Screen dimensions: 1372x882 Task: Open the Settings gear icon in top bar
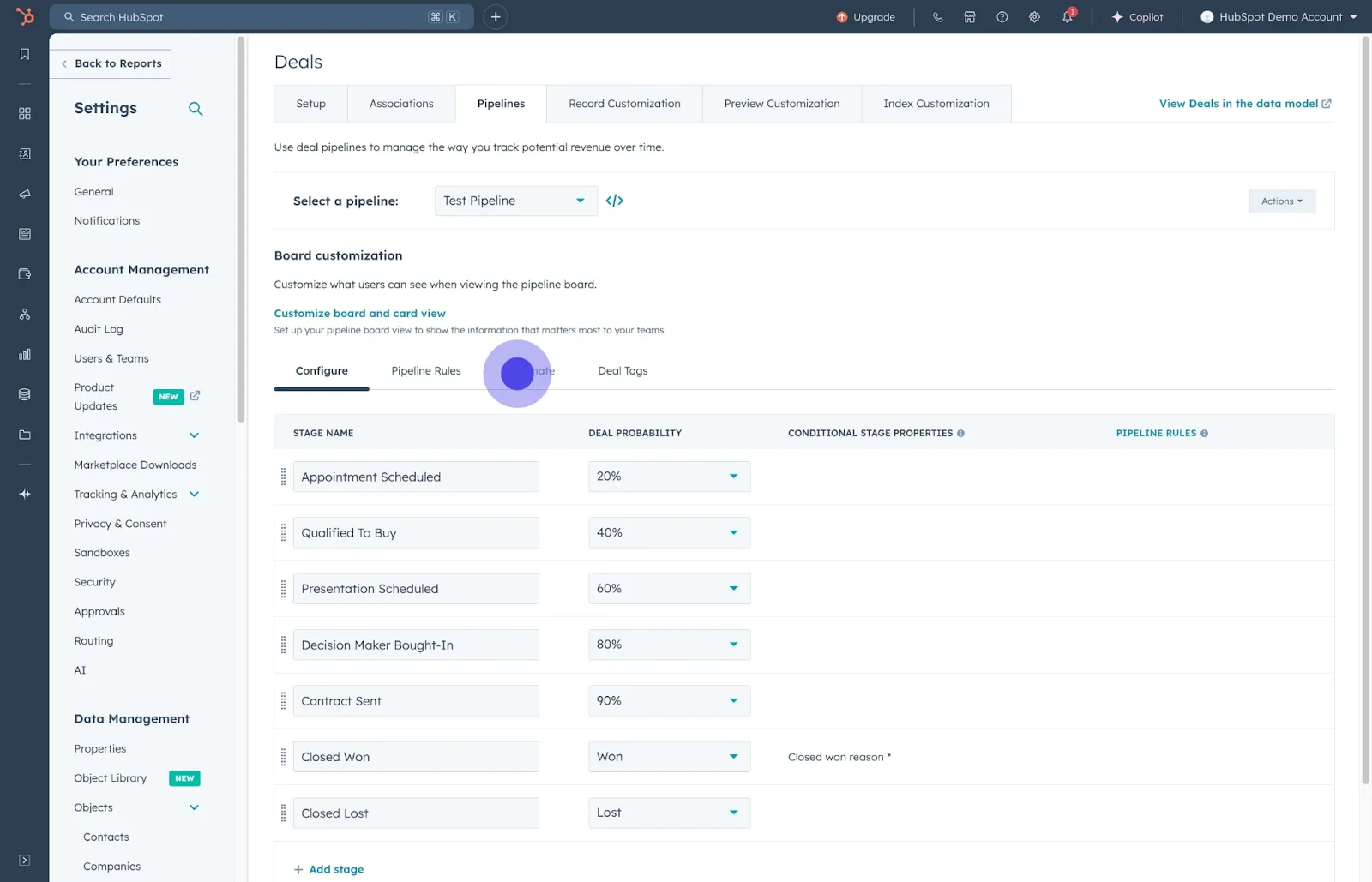coord(1034,17)
